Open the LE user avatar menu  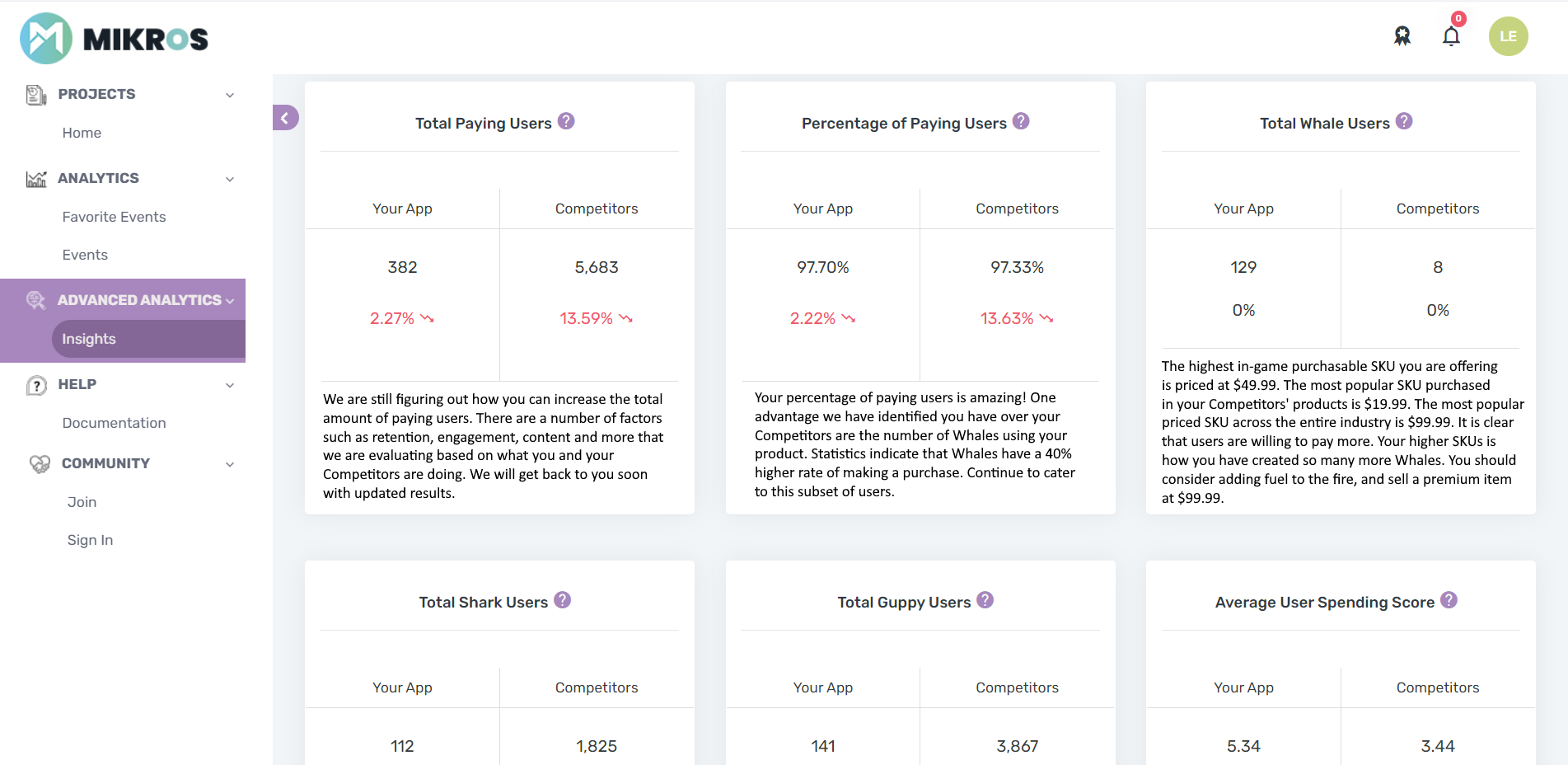(x=1508, y=36)
